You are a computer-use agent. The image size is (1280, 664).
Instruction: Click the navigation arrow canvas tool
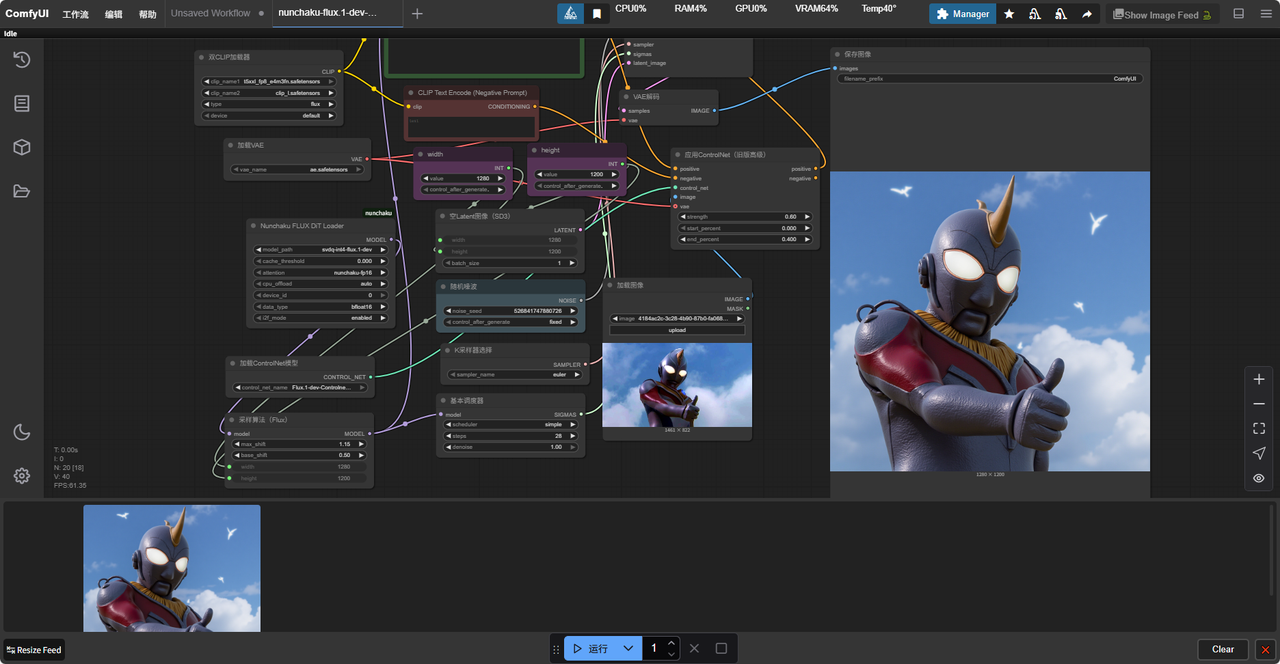(x=1259, y=454)
